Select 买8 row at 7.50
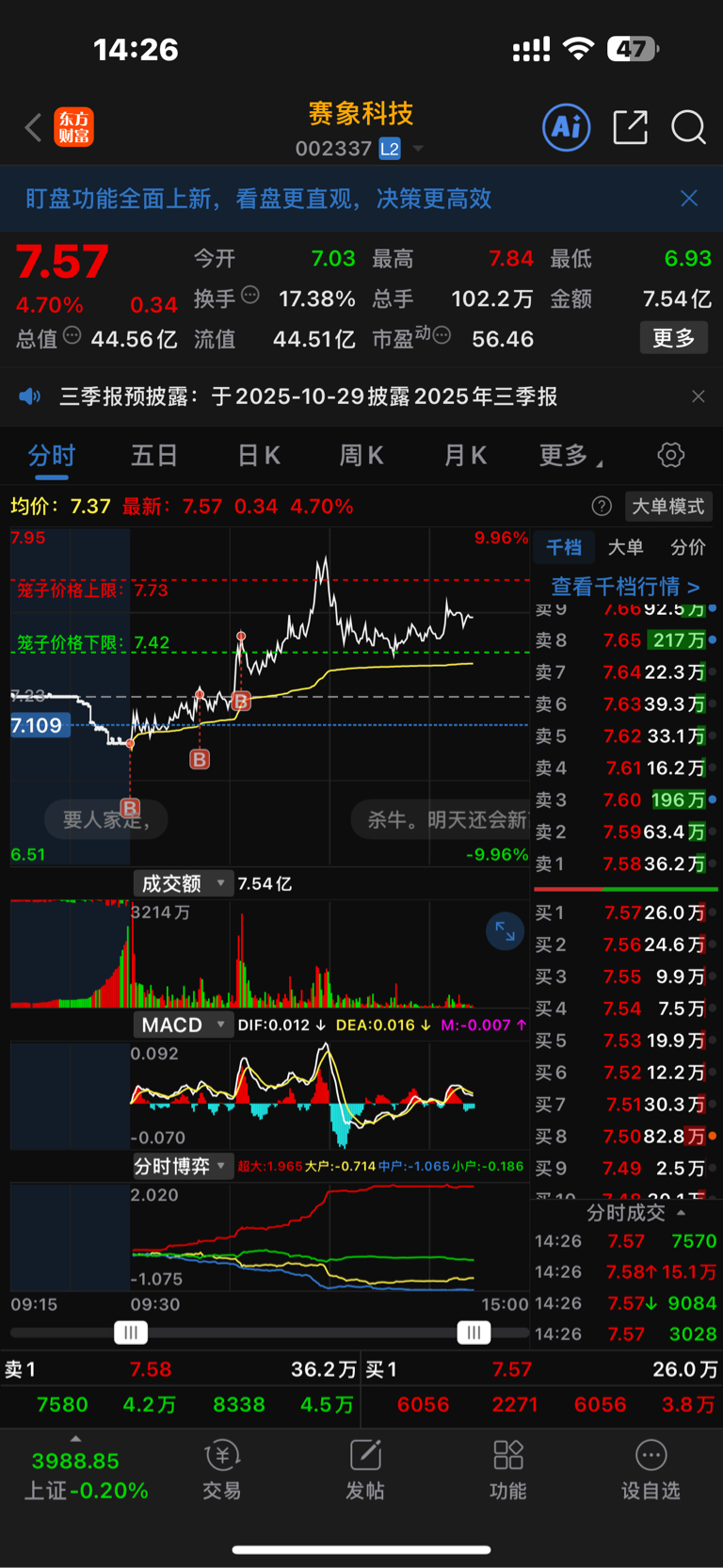Screen dimensions: 723x1568 click(x=625, y=1137)
